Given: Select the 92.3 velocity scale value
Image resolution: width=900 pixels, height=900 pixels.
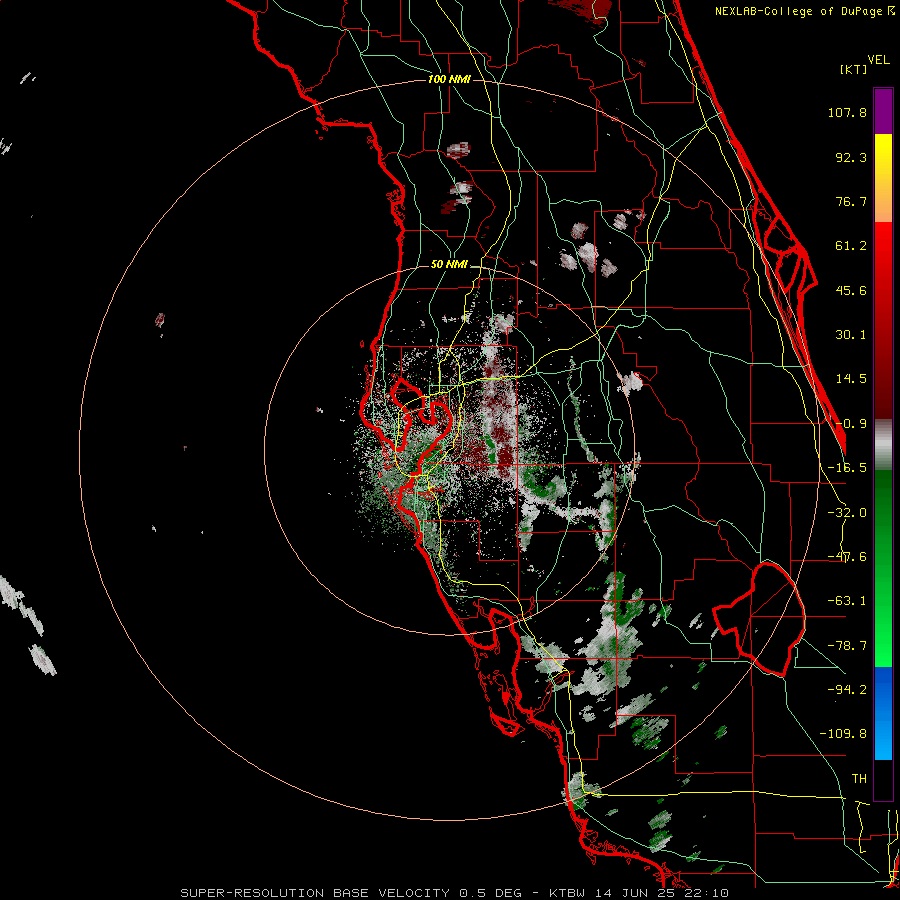Looking at the screenshot, I should click(851, 157).
